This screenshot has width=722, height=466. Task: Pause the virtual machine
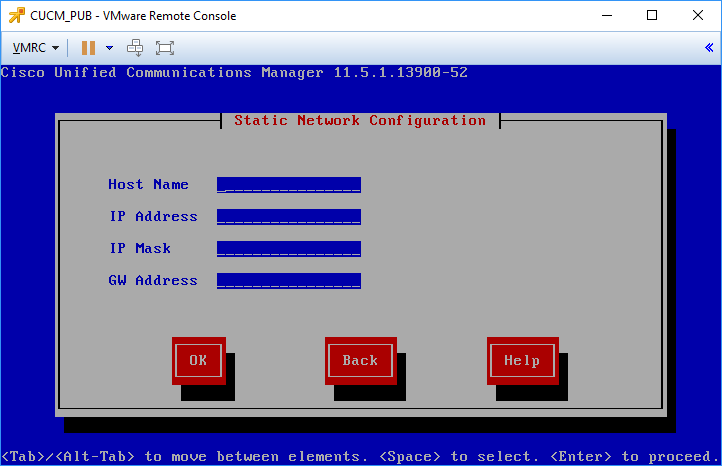click(x=88, y=48)
